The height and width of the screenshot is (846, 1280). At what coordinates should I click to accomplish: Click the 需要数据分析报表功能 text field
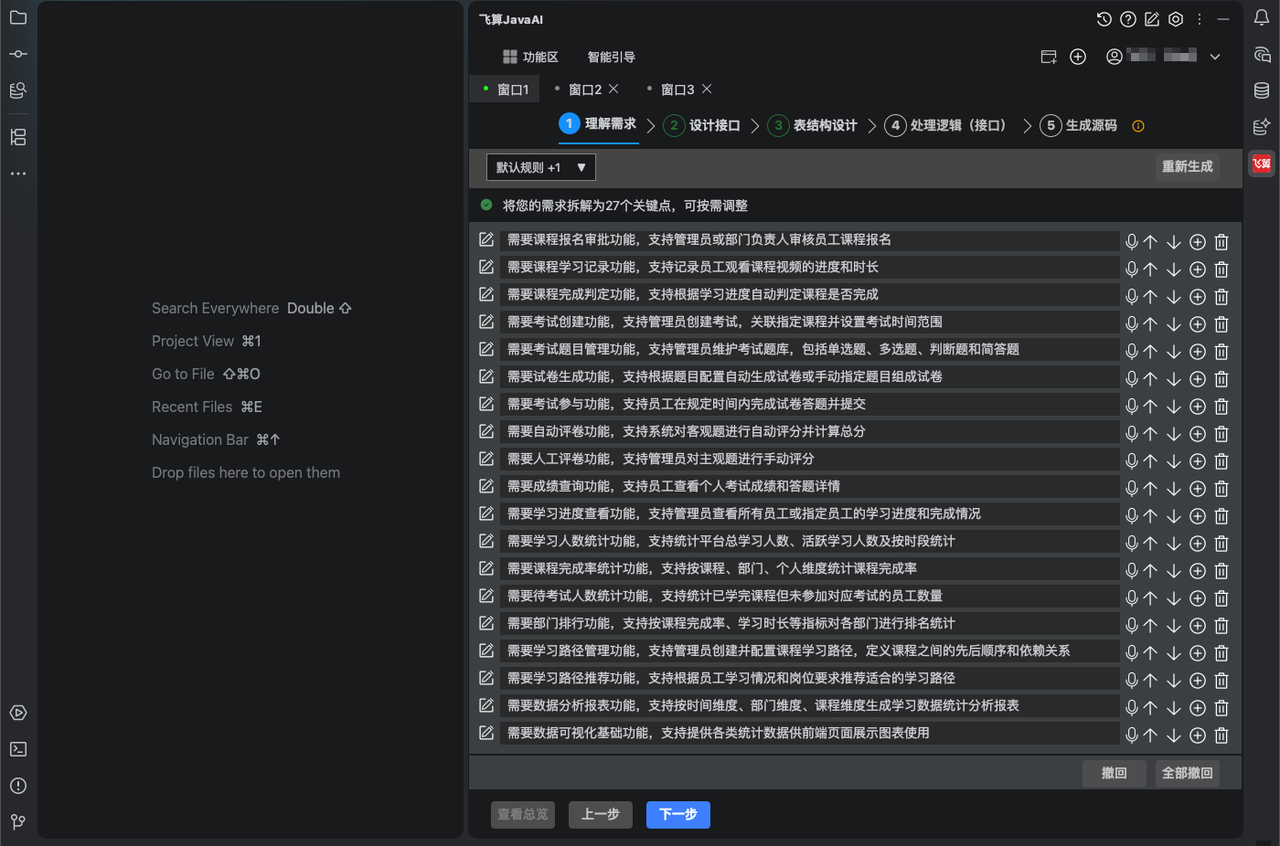[x=810, y=705]
